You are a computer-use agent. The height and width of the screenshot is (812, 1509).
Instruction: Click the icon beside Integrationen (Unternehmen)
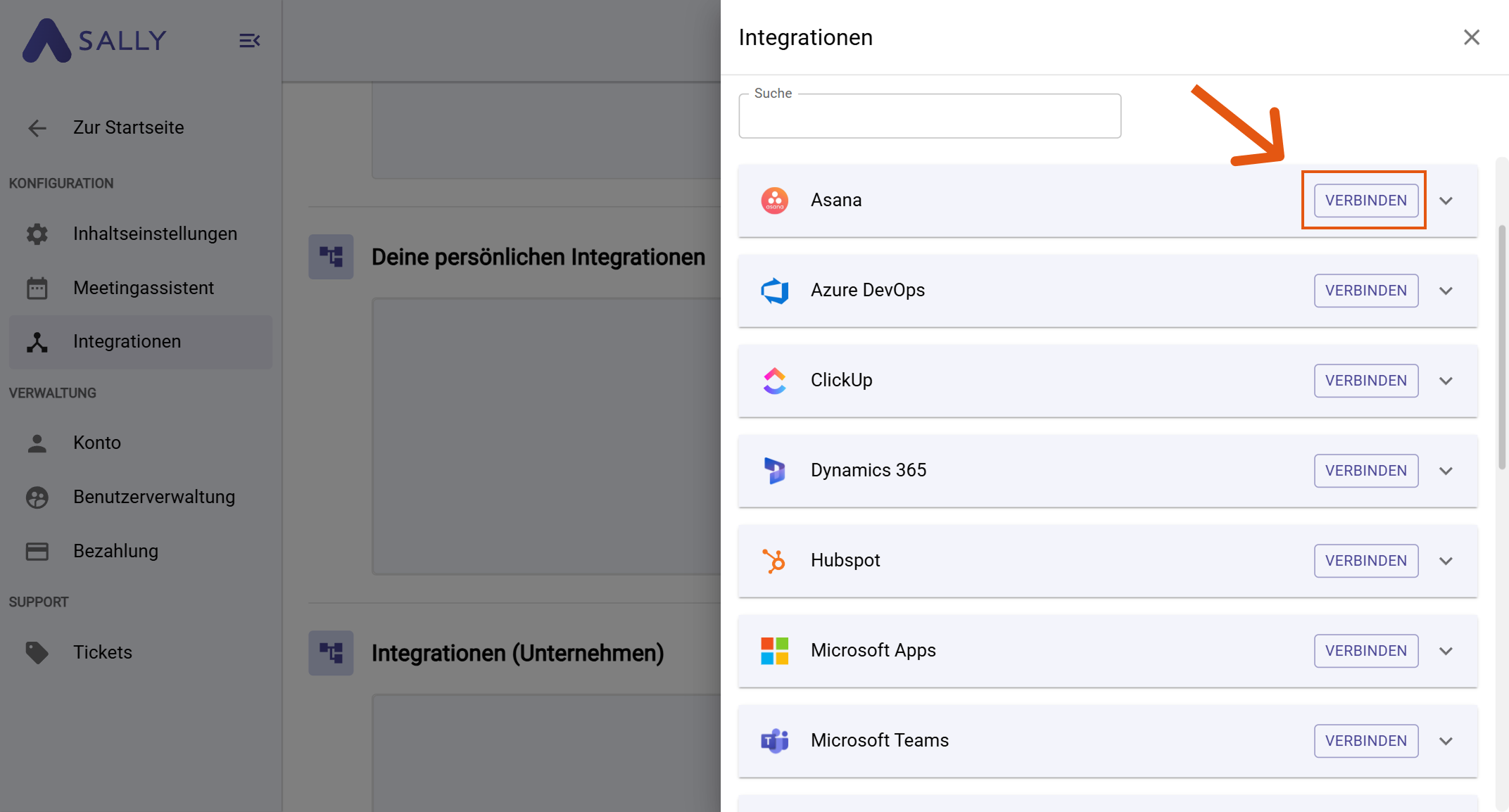pos(331,653)
